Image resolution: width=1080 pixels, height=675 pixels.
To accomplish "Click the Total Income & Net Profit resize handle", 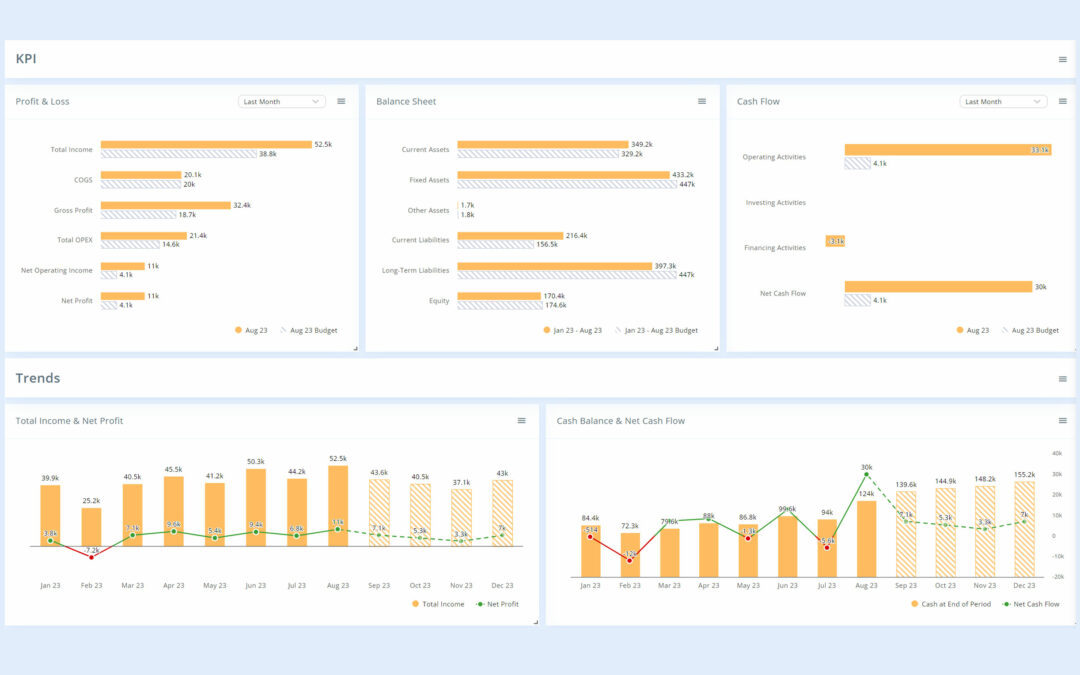I will [x=536, y=622].
